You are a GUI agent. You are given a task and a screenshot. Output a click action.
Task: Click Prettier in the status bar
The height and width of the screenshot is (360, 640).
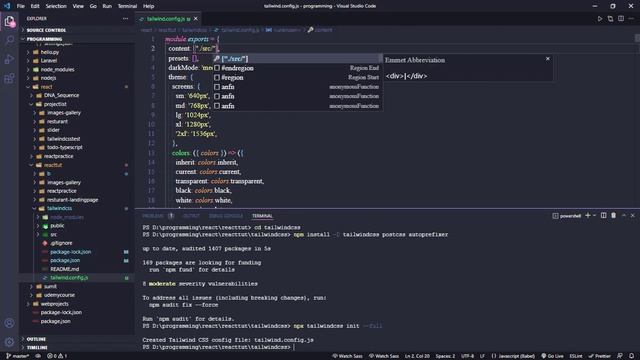[x=600, y=356]
